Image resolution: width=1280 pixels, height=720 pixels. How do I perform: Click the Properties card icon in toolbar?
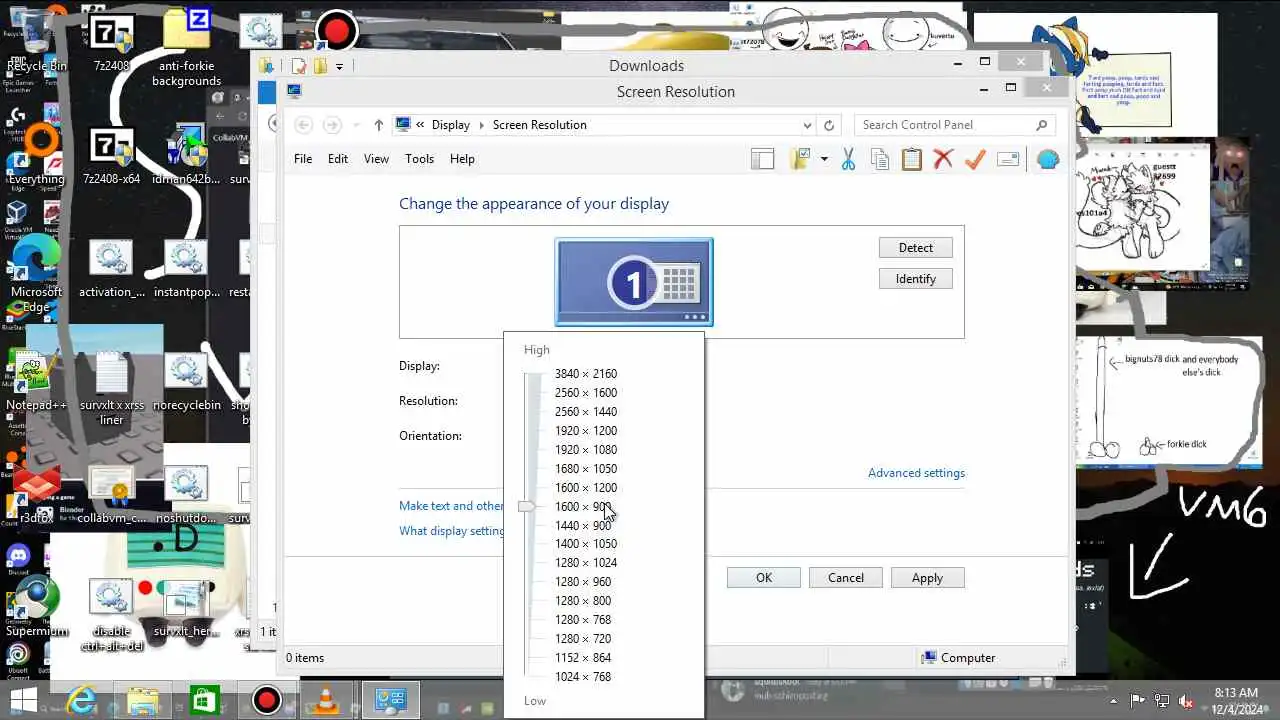1008,159
